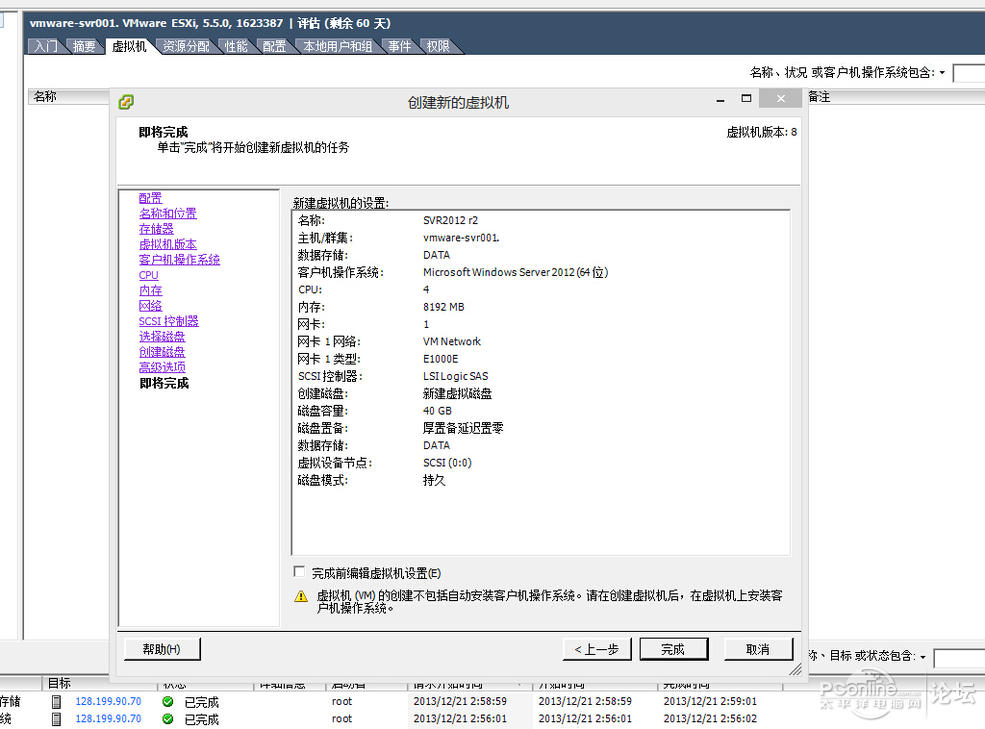Open the 本地用户和组 tab
The width and height of the screenshot is (985, 729).
(x=337, y=46)
